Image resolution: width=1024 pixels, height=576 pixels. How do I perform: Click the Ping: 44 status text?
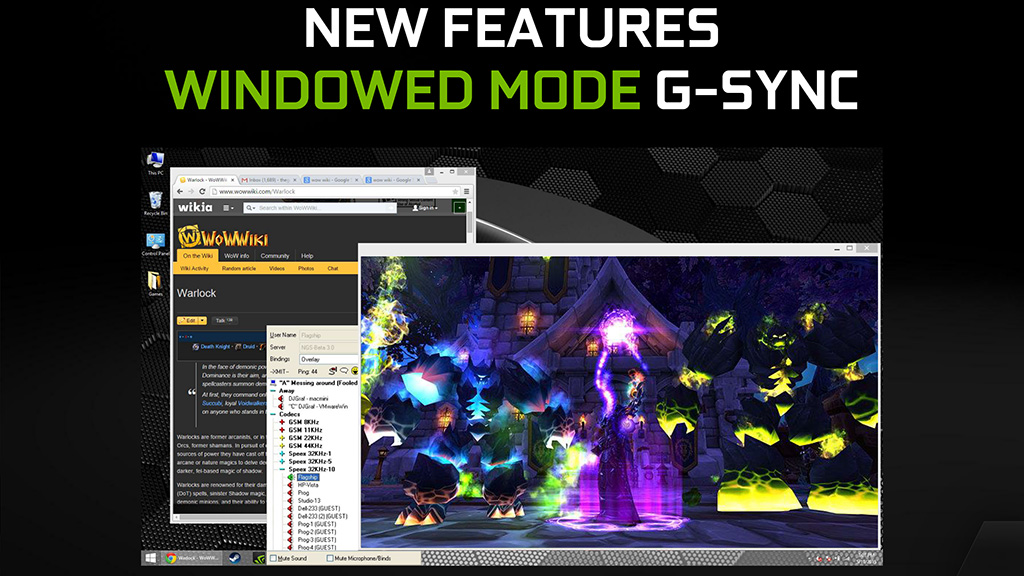[308, 371]
